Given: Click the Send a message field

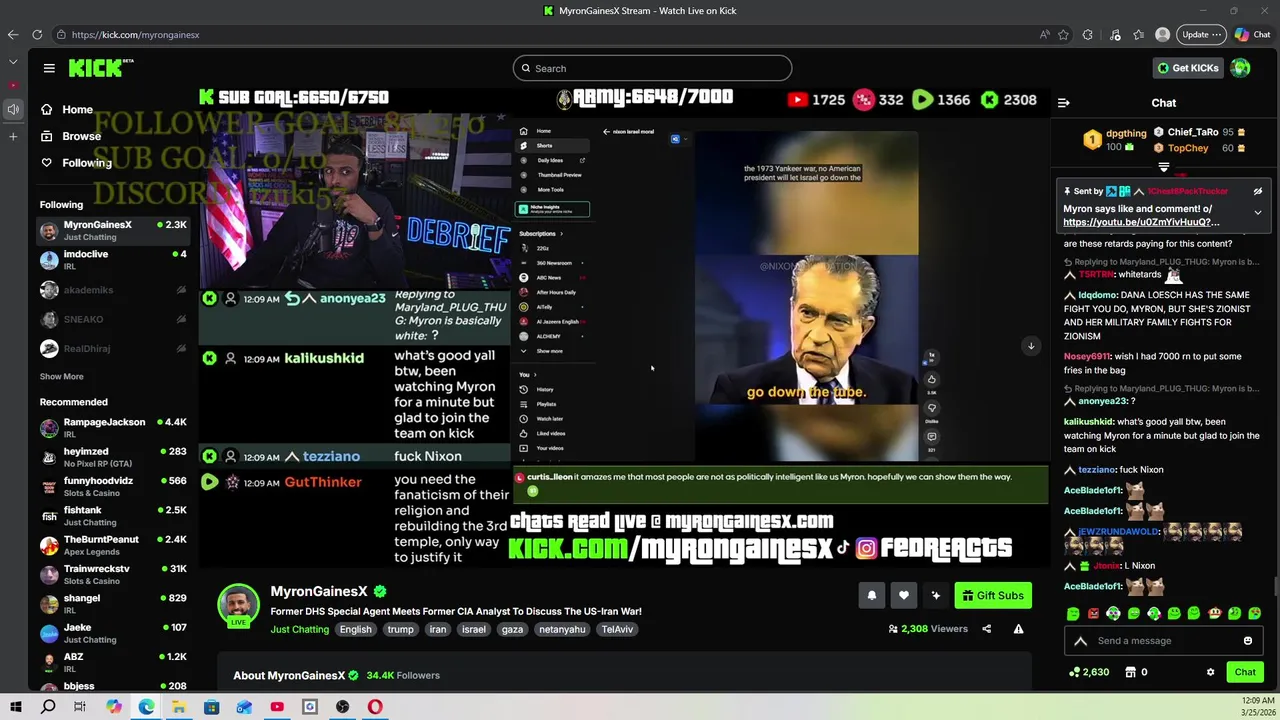Looking at the screenshot, I should click(x=1166, y=641).
